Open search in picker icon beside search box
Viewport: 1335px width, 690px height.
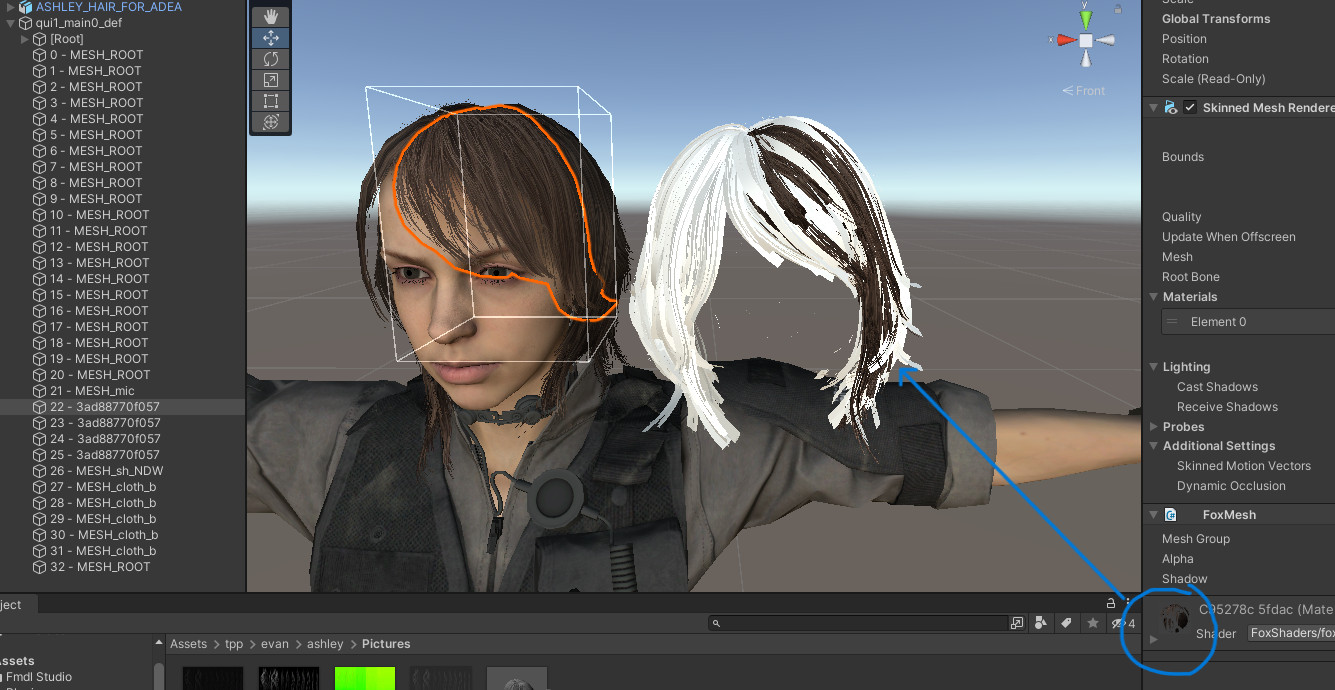click(1017, 623)
